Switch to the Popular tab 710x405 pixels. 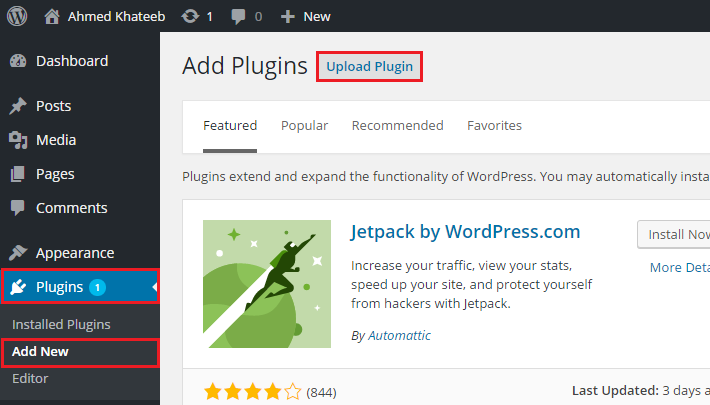pyautogui.click(x=304, y=125)
